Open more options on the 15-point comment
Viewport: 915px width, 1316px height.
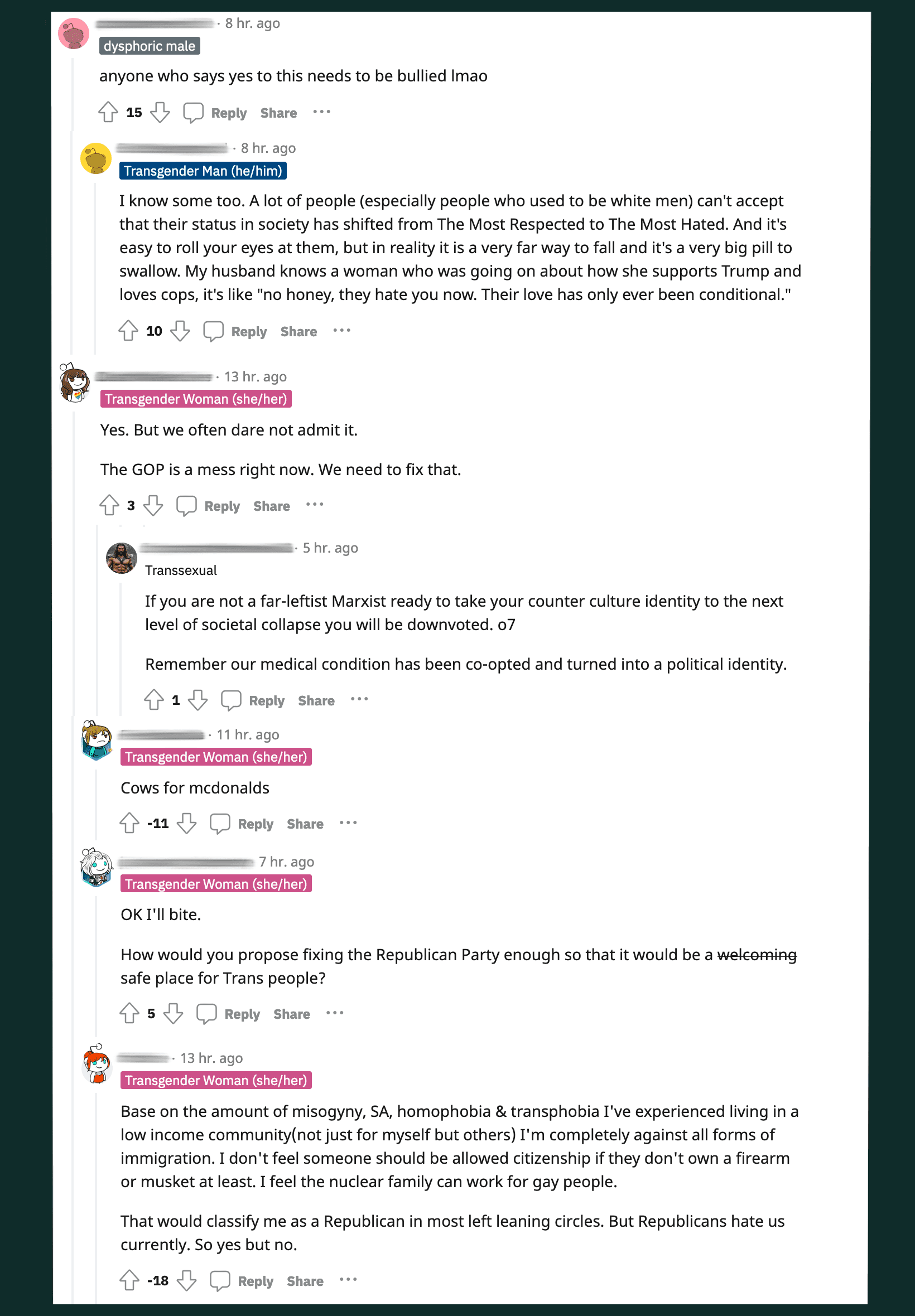click(x=321, y=112)
